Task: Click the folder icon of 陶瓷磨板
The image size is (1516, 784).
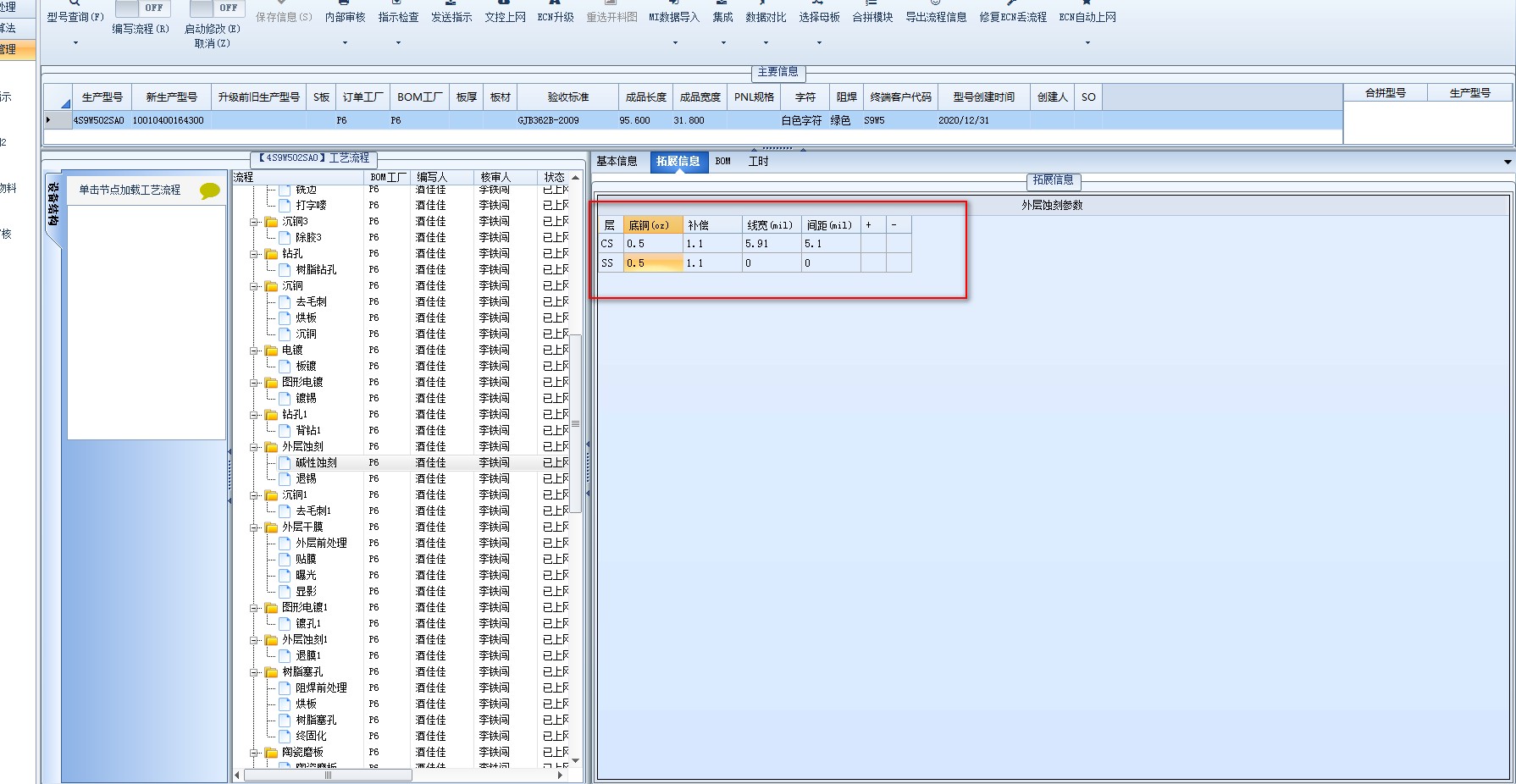Action: pos(271,753)
